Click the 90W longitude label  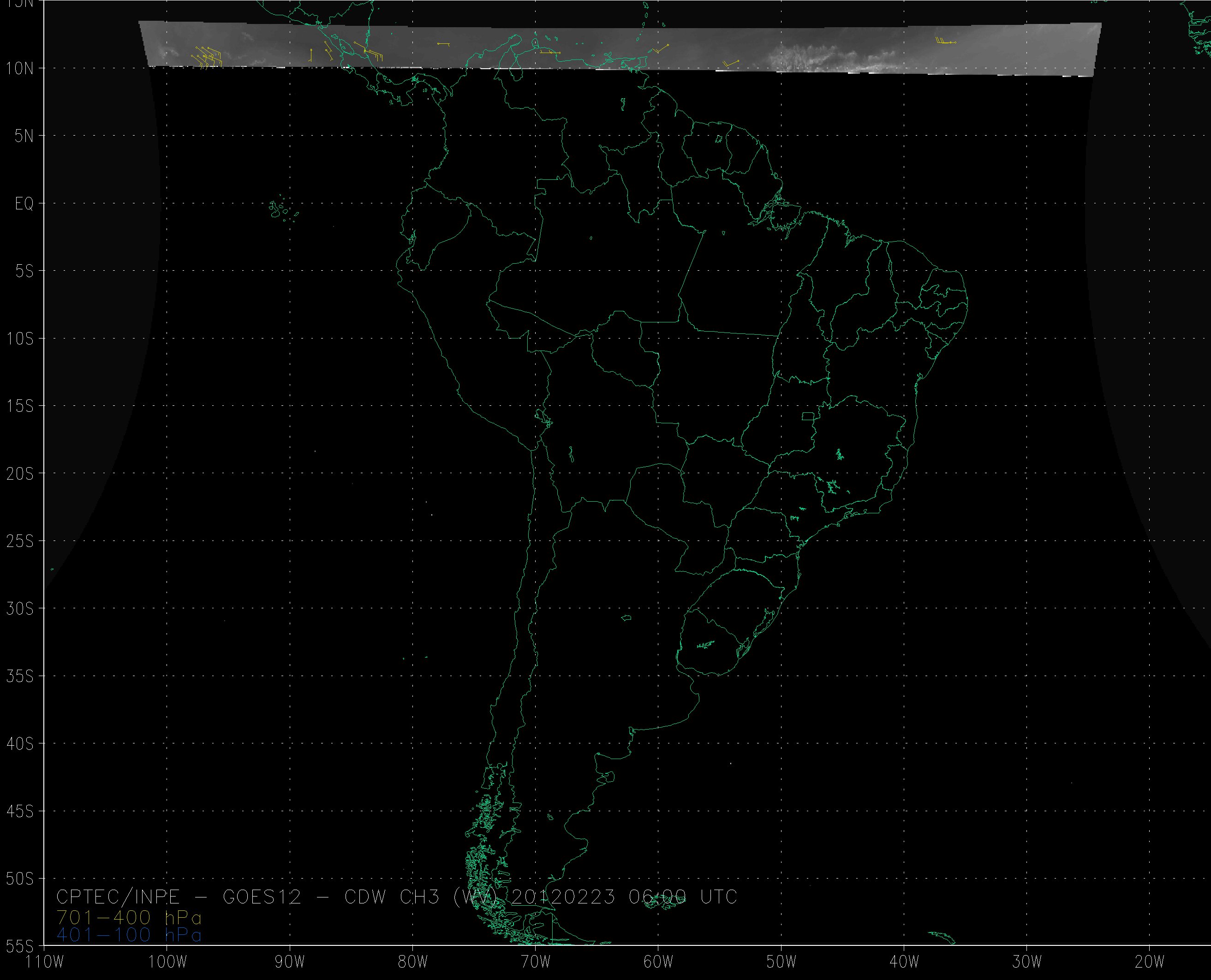coord(290,962)
